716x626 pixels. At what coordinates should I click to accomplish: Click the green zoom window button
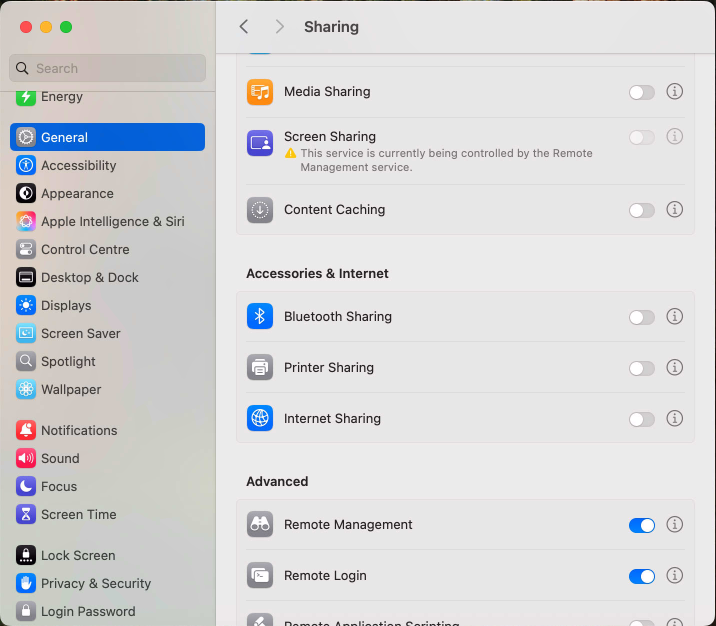coord(66,27)
